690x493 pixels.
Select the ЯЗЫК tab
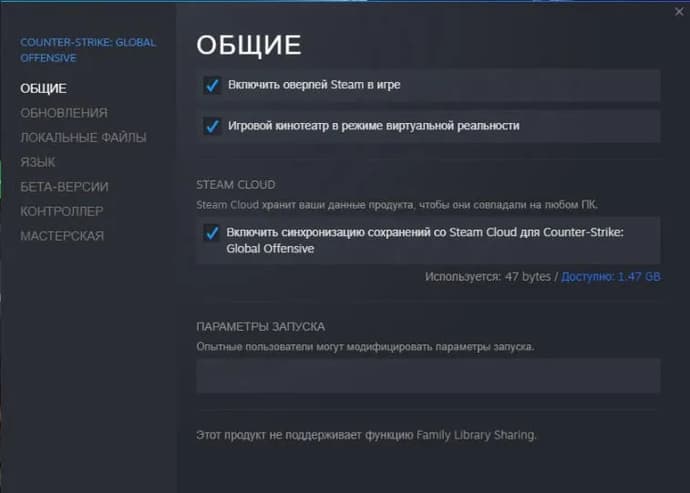pyautogui.click(x=38, y=162)
